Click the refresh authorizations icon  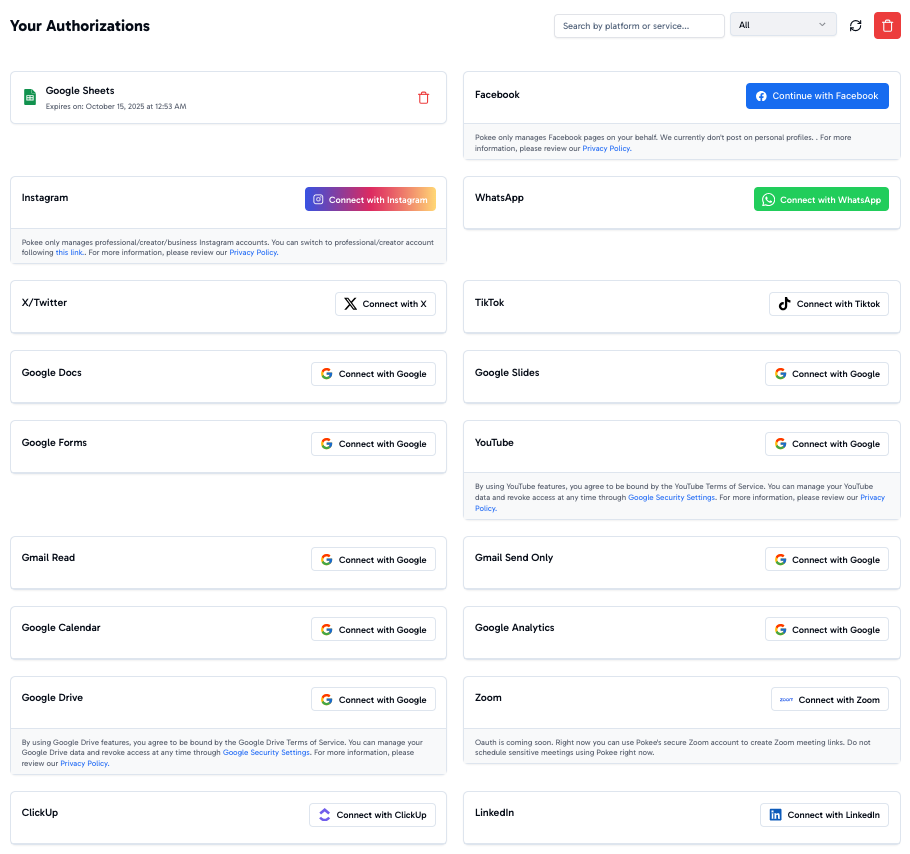[855, 26]
